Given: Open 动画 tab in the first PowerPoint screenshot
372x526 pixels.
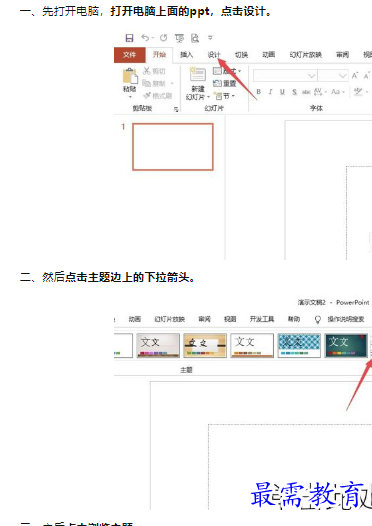Looking at the screenshot, I should [x=269, y=55].
